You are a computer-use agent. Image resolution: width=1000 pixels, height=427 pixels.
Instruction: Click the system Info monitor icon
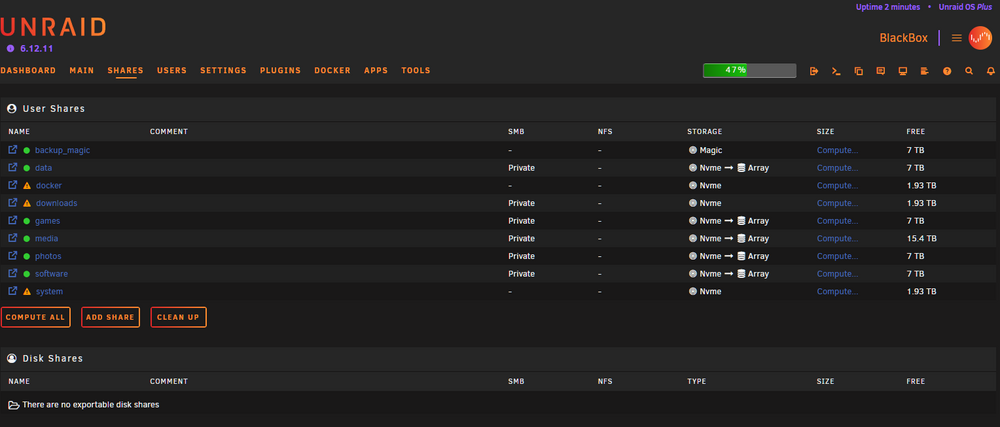pos(902,71)
